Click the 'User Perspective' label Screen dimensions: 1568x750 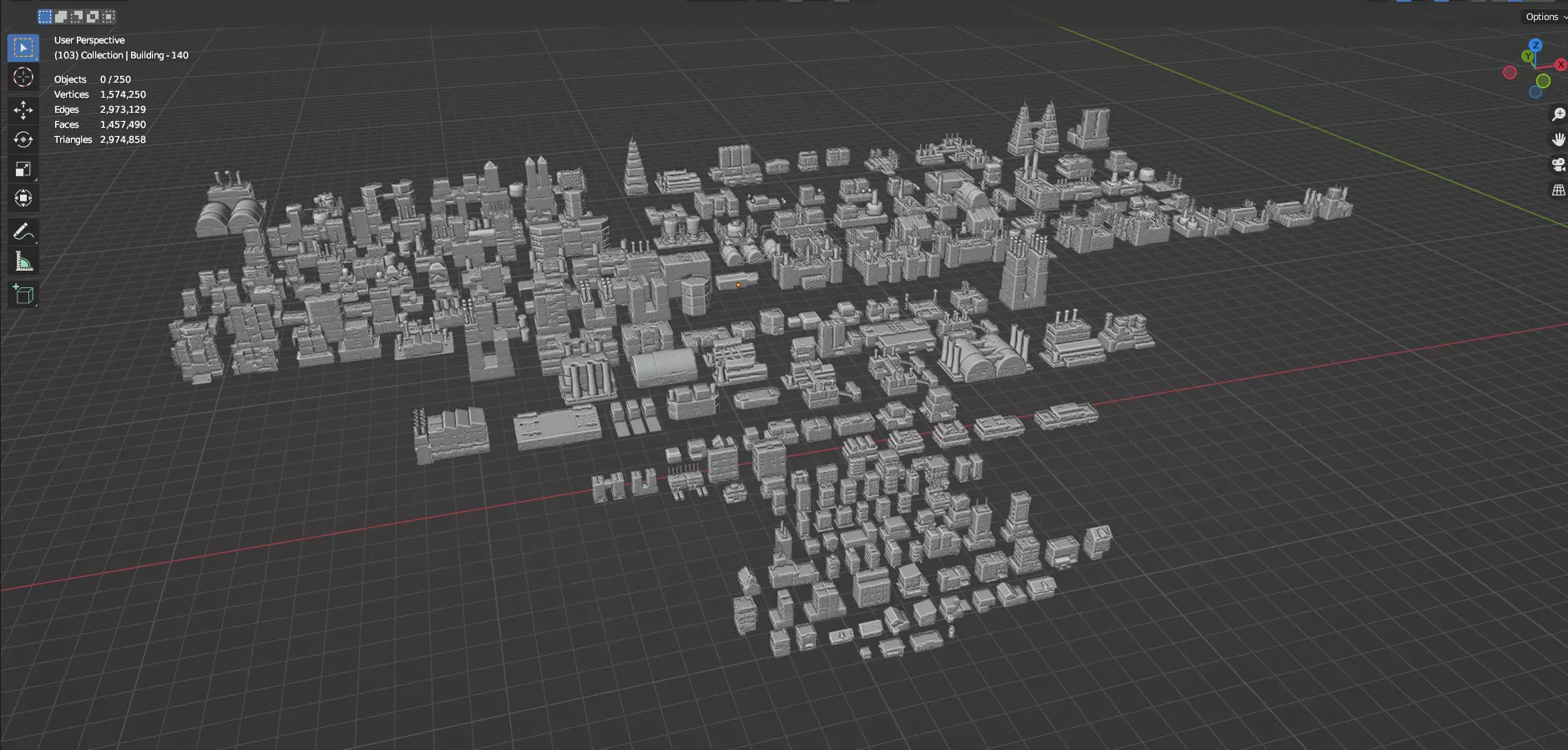click(x=89, y=40)
